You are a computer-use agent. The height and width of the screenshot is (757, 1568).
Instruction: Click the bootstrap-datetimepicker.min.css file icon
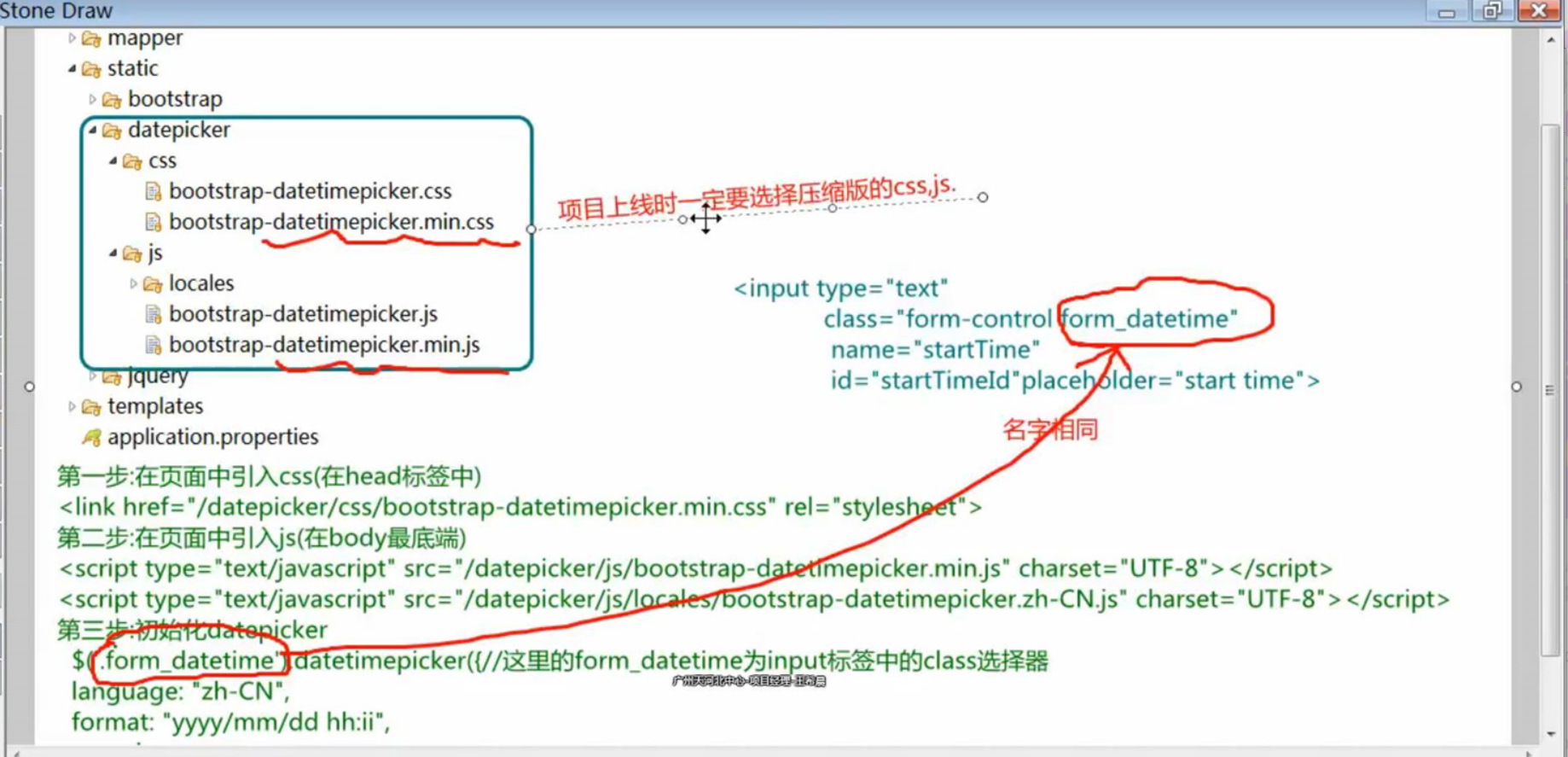154,223
